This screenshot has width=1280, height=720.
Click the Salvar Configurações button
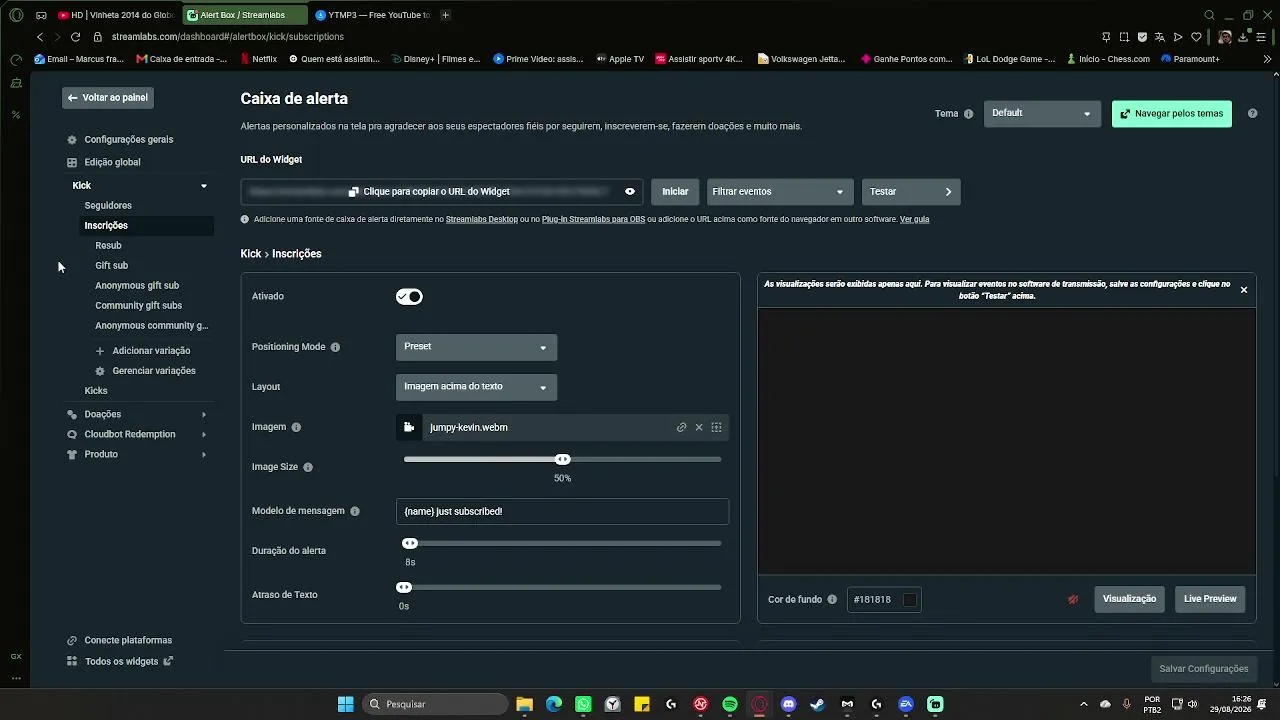1204,669
